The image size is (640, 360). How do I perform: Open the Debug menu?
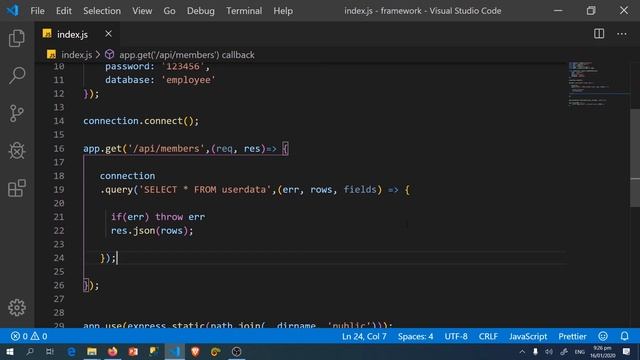pyautogui.click(x=200, y=11)
